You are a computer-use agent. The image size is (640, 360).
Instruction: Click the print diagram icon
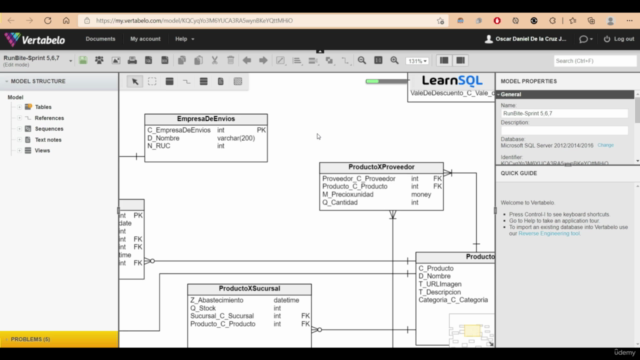(132, 60)
